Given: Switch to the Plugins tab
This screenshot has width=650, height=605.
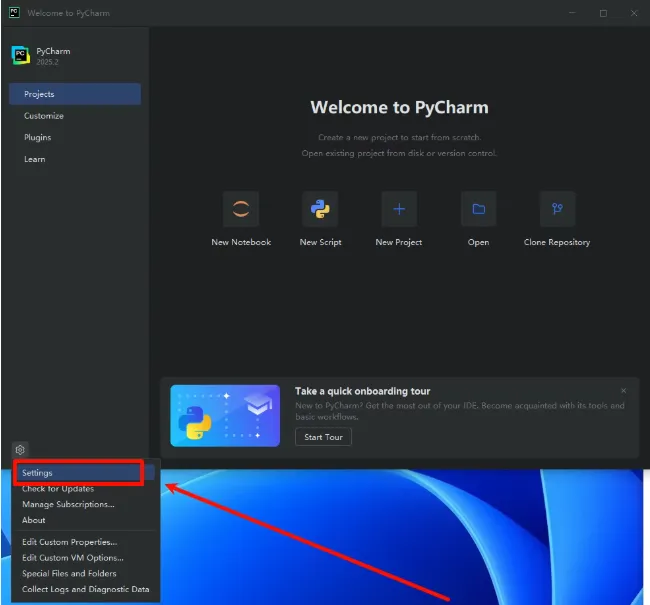Looking at the screenshot, I should (x=75, y=137).
